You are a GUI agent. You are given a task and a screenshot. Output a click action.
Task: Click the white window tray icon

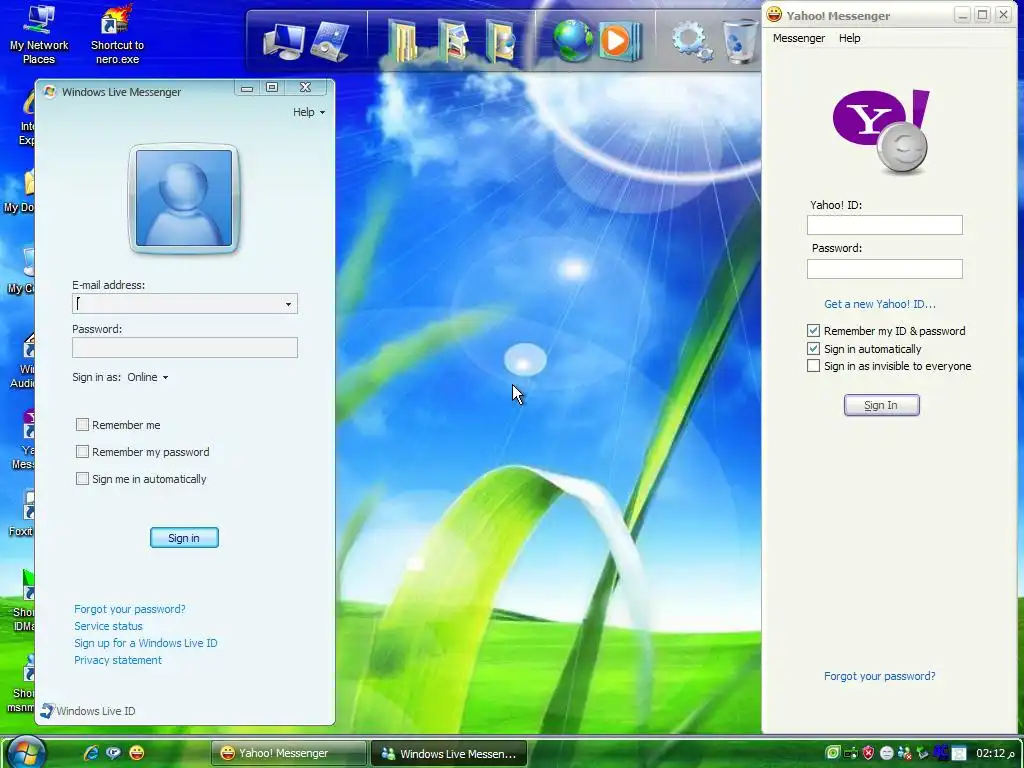958,753
